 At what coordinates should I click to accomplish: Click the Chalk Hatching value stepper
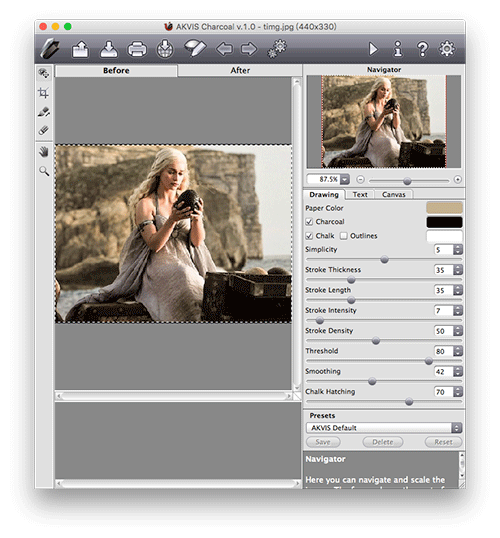pyautogui.click(x=458, y=392)
